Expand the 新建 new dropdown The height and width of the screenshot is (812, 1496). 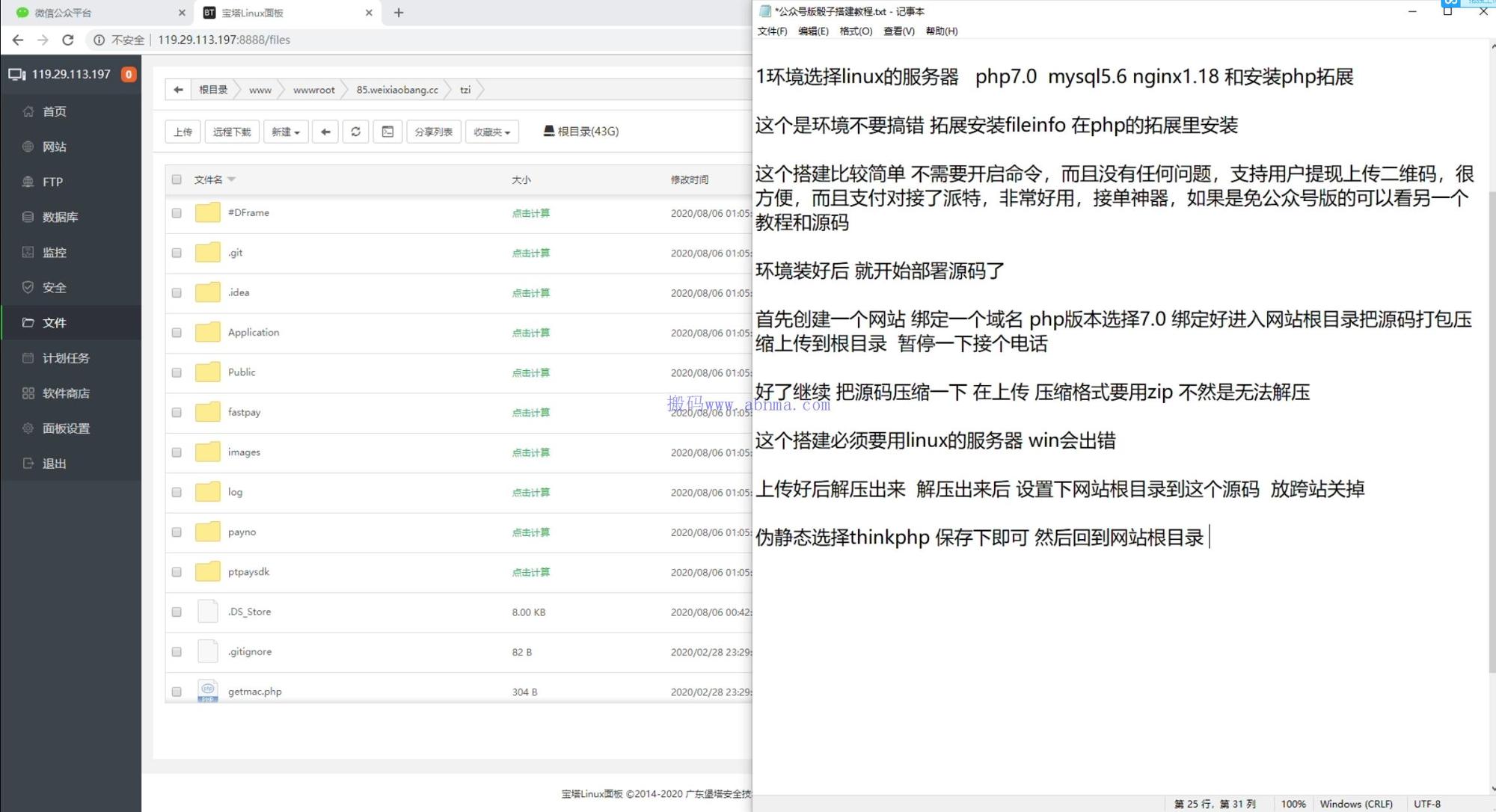286,132
